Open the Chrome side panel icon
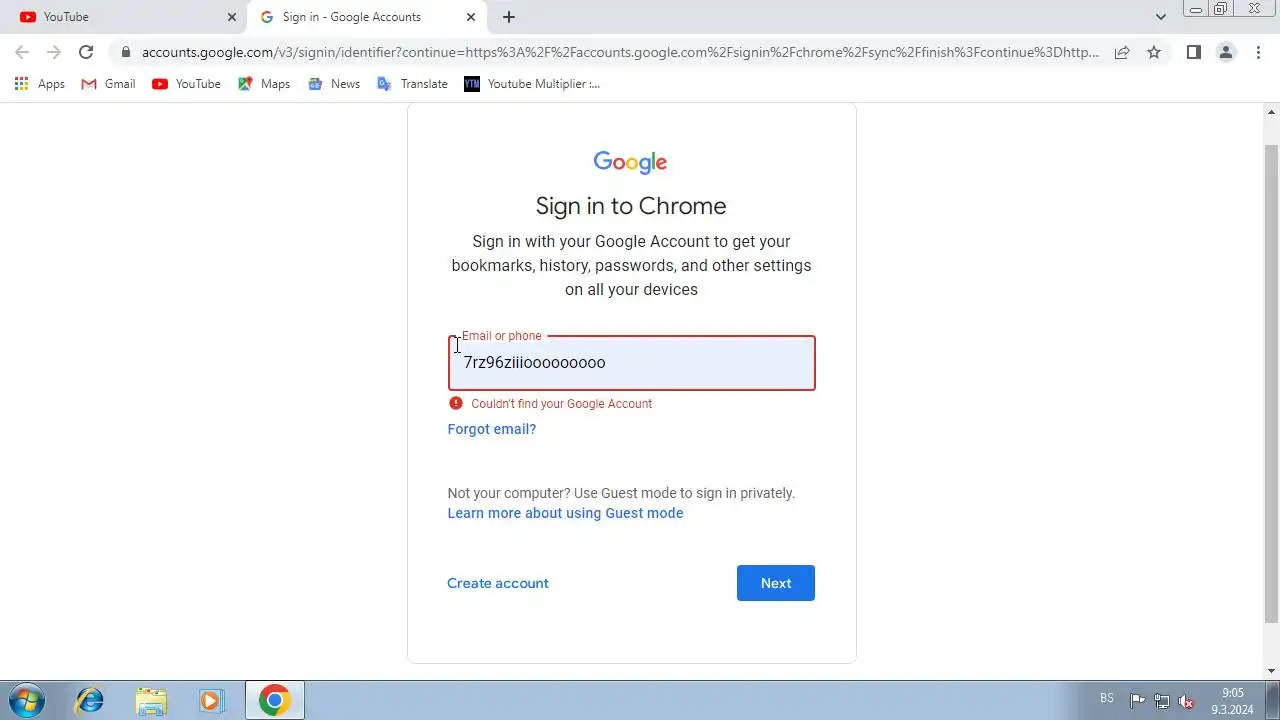 click(x=1193, y=52)
